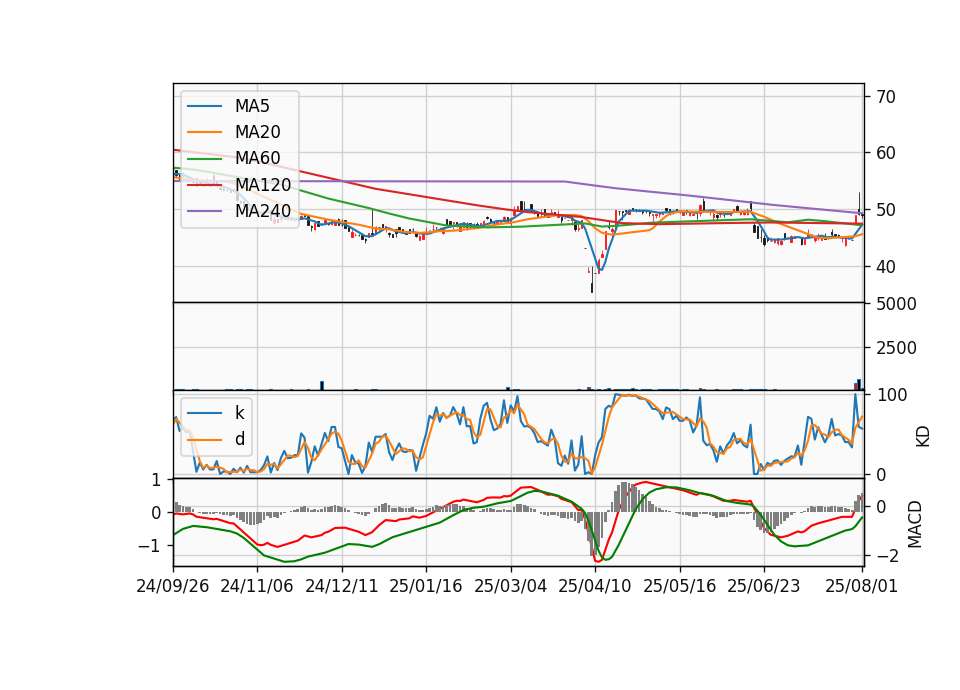The height and width of the screenshot is (690, 960).
Task: Click the 25/03/04 date label
Action: pos(511,586)
